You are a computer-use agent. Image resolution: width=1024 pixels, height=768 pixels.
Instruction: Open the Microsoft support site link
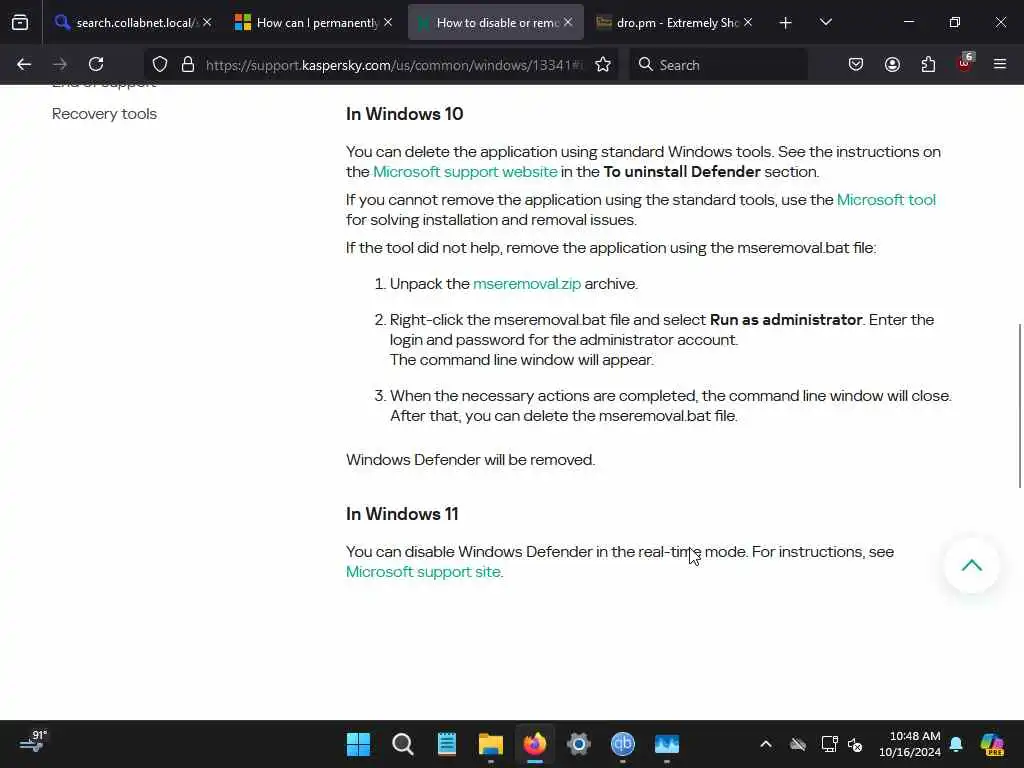pos(423,572)
